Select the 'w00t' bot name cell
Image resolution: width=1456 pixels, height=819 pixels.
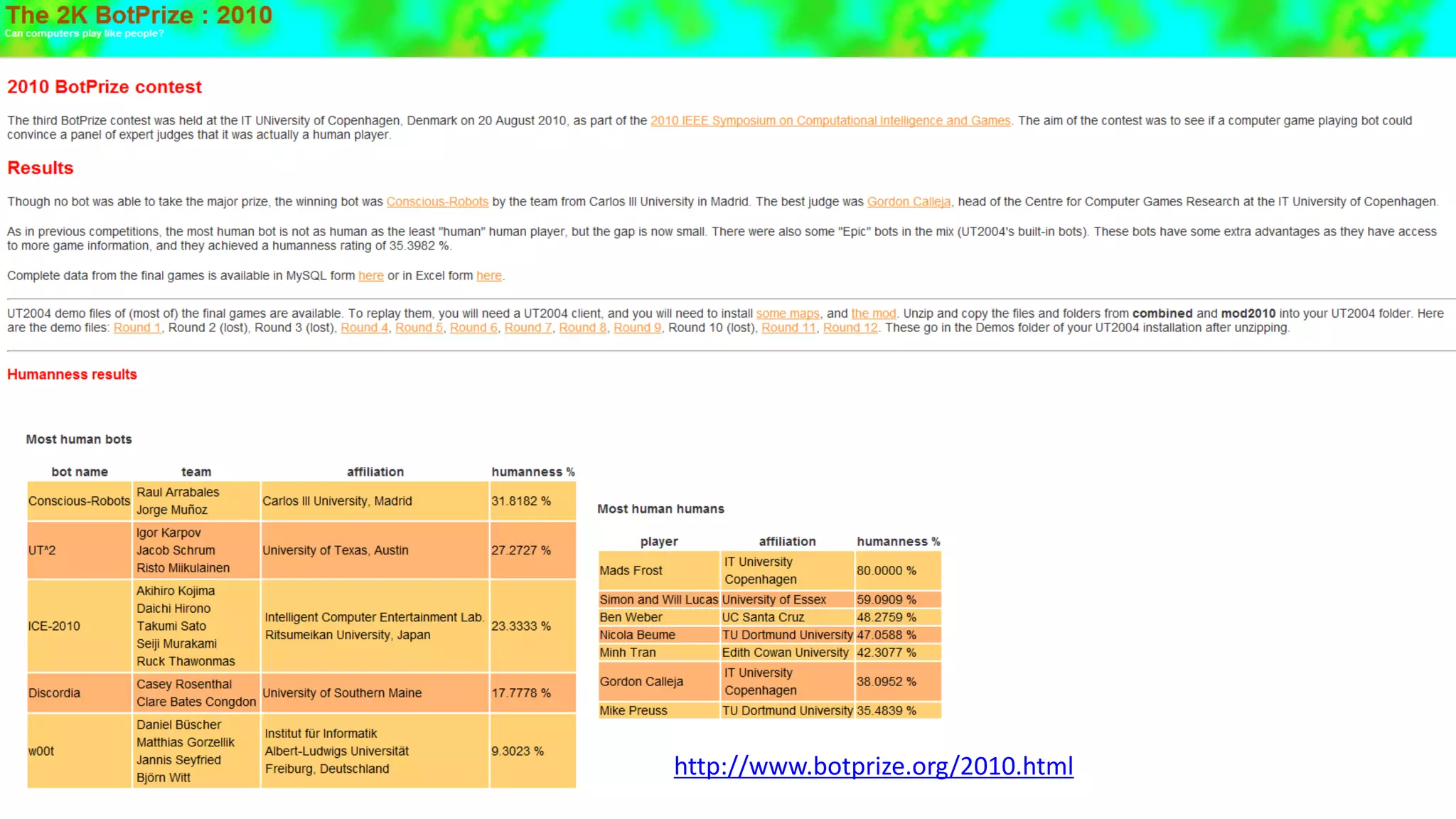79,751
